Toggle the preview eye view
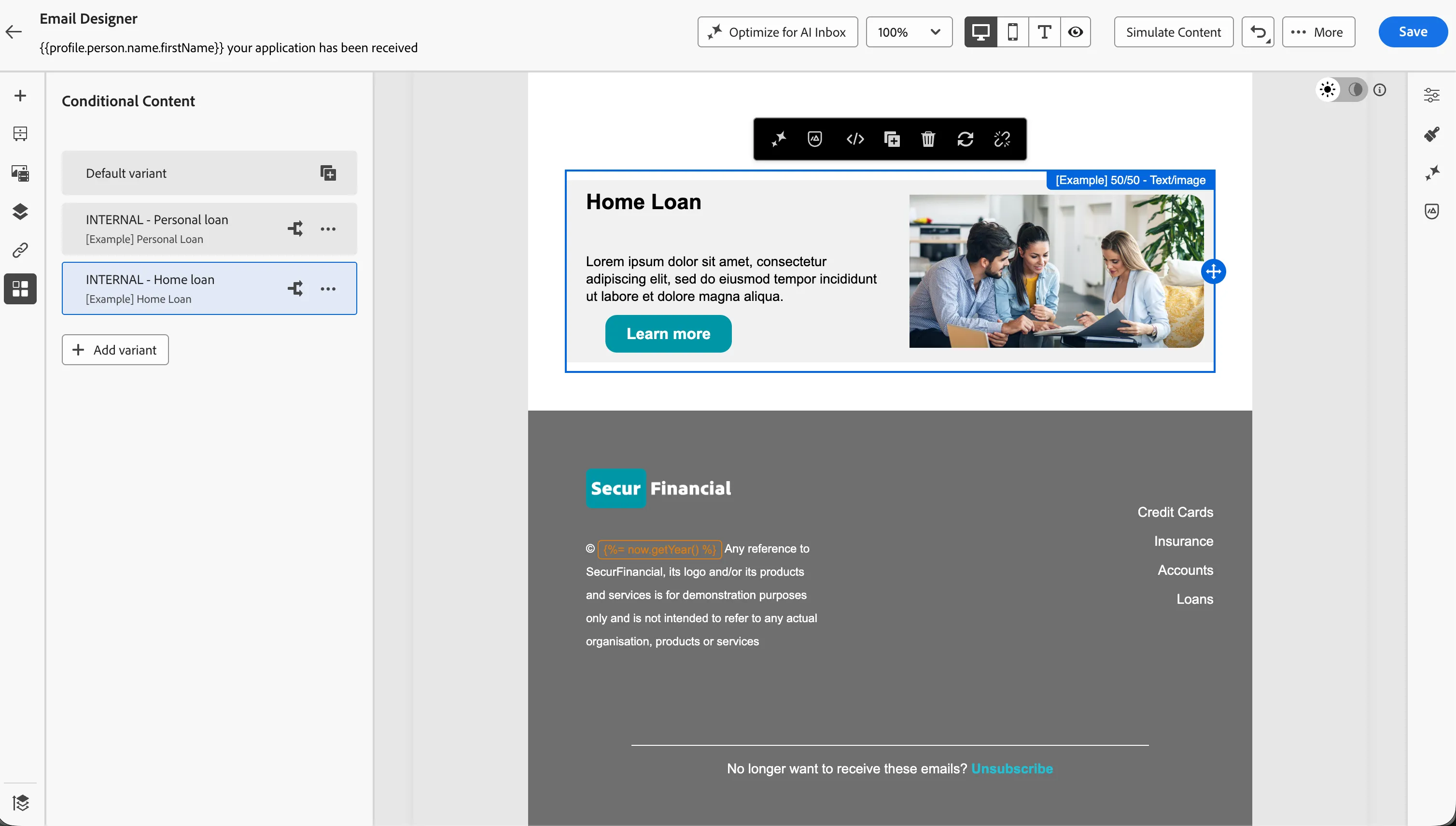Viewport: 1456px width, 826px height. point(1076,32)
